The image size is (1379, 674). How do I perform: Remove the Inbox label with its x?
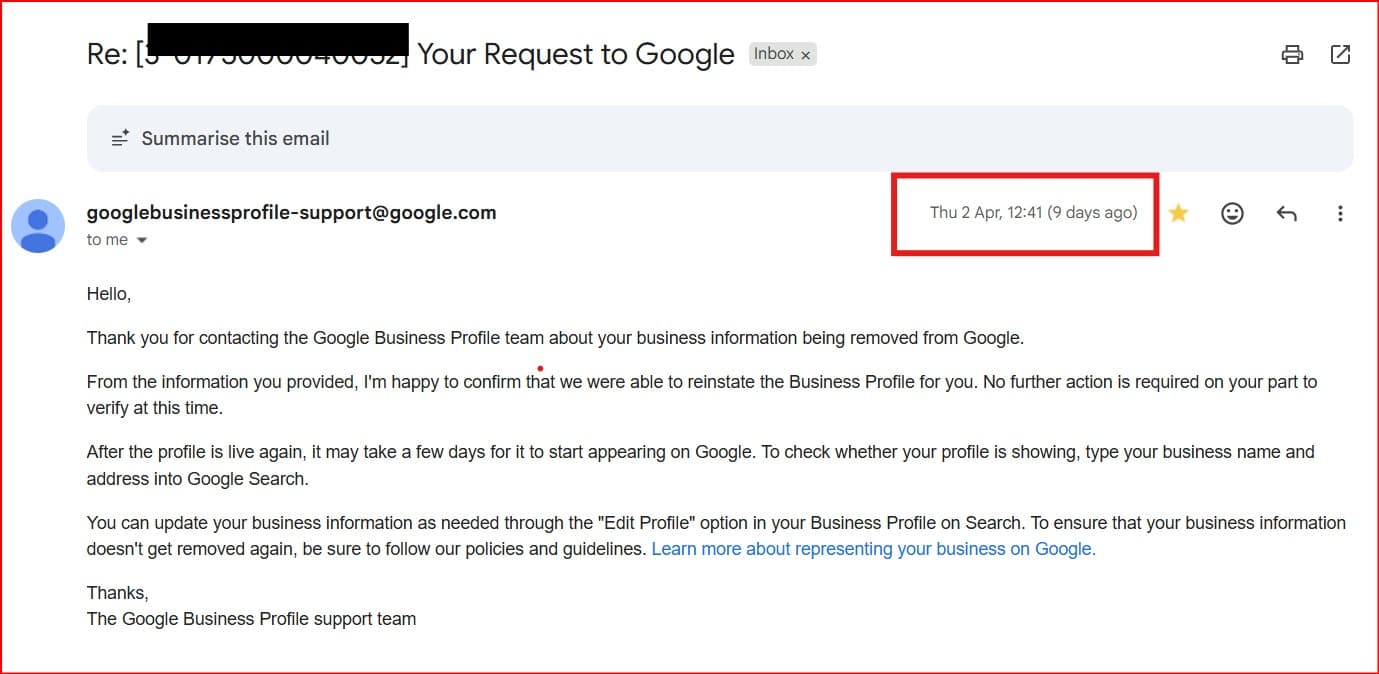click(806, 55)
